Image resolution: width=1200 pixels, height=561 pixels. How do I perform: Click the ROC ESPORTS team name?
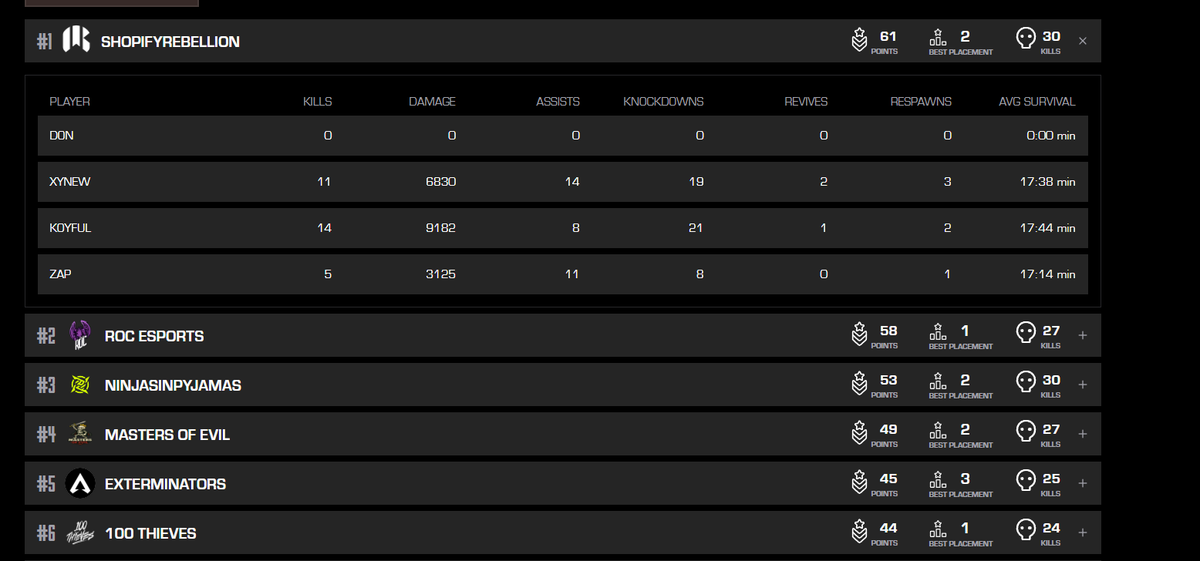154,336
